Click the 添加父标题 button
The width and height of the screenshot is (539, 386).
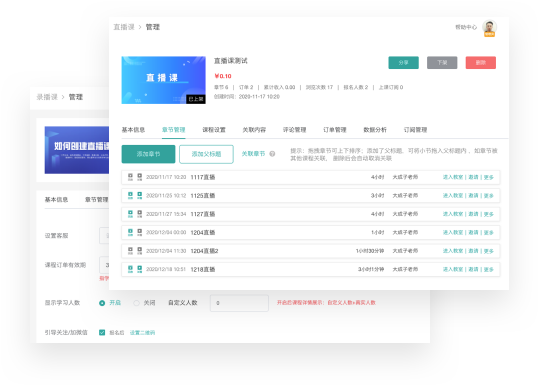coord(206,154)
